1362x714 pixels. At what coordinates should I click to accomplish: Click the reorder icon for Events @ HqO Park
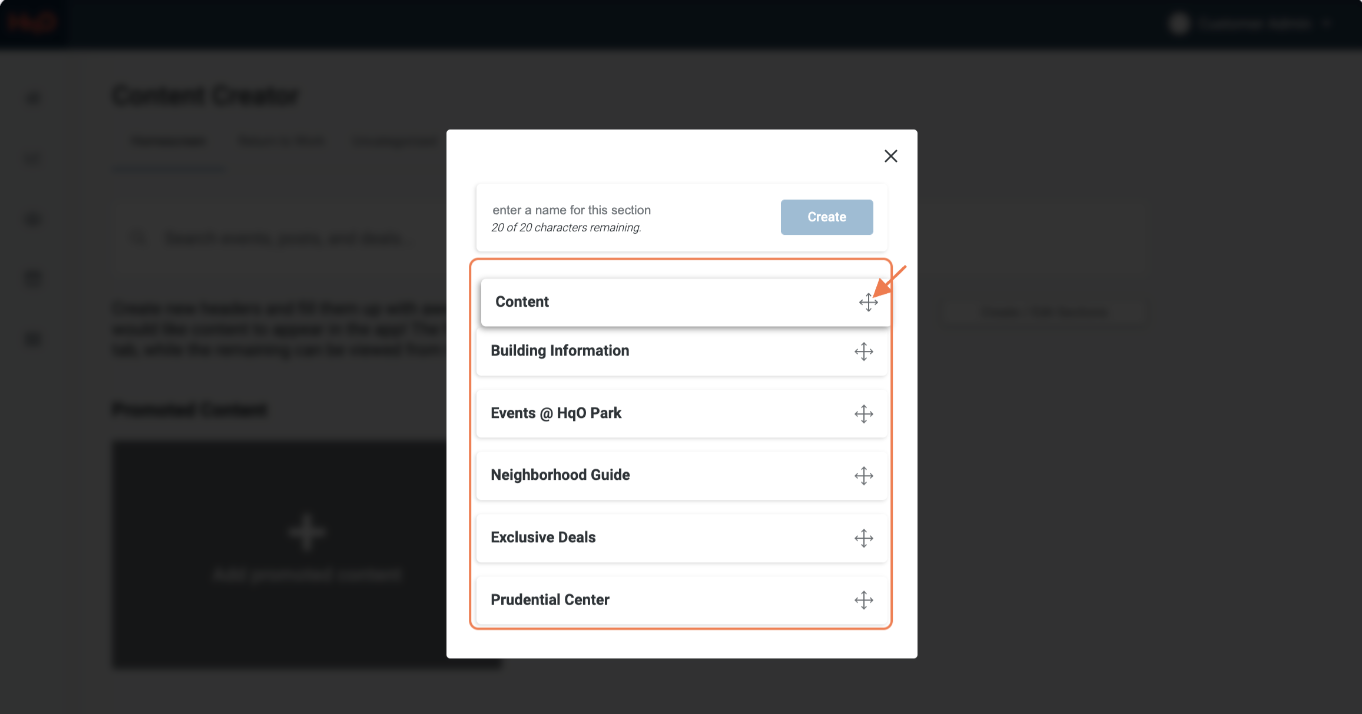864,414
